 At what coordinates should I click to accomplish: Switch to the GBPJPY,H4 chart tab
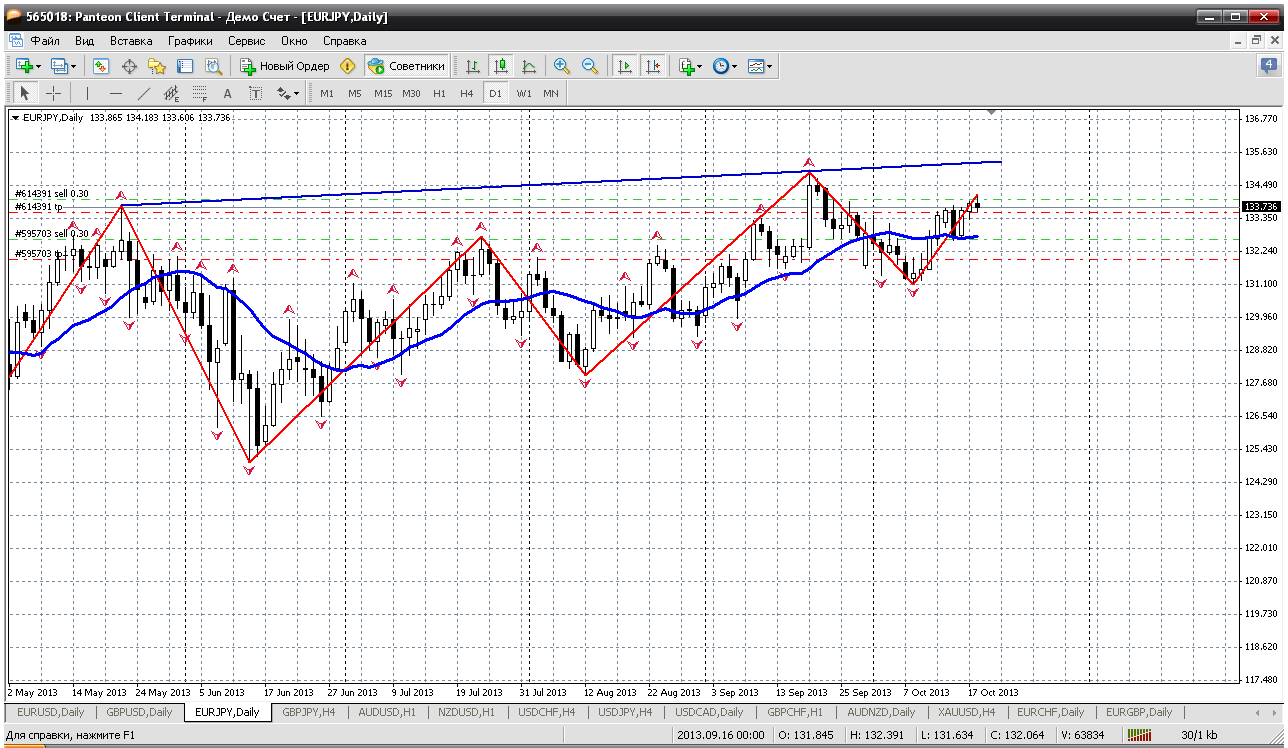tap(309, 712)
